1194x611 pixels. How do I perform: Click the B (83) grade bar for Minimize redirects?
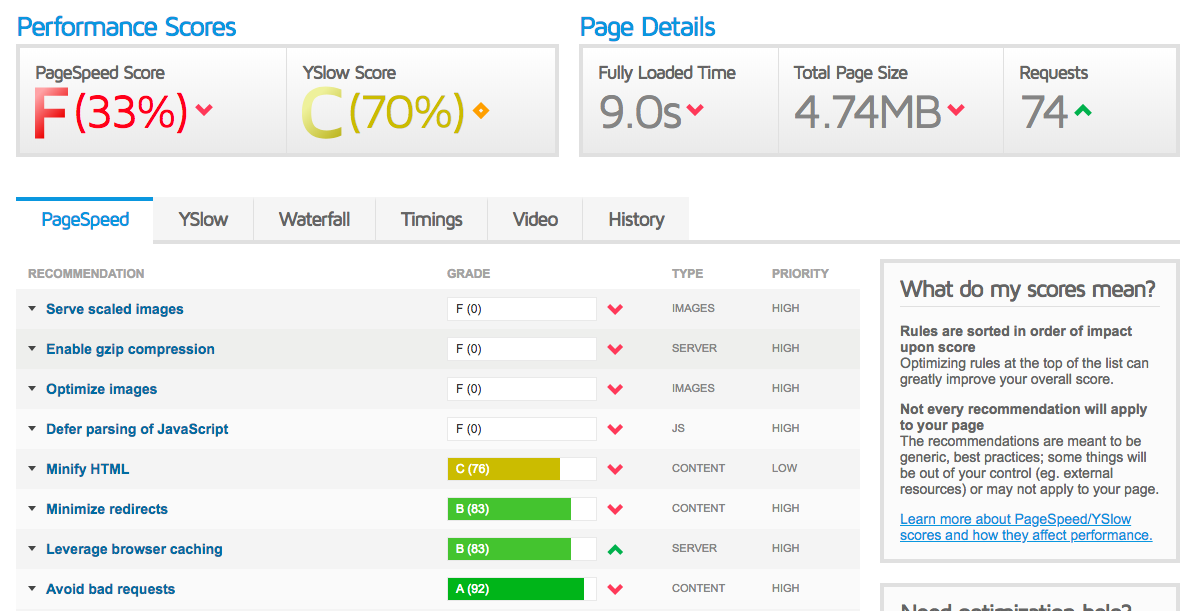click(x=522, y=509)
